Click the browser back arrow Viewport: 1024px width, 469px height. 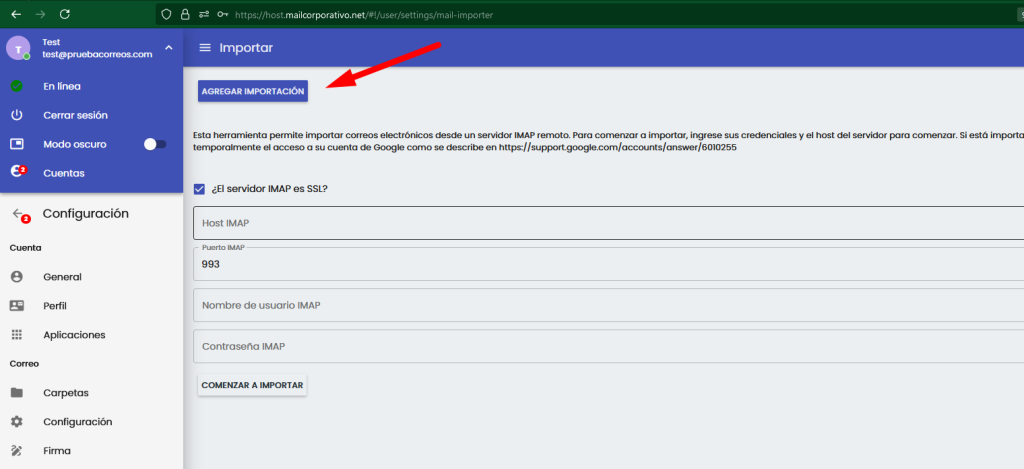pyautogui.click(x=15, y=15)
